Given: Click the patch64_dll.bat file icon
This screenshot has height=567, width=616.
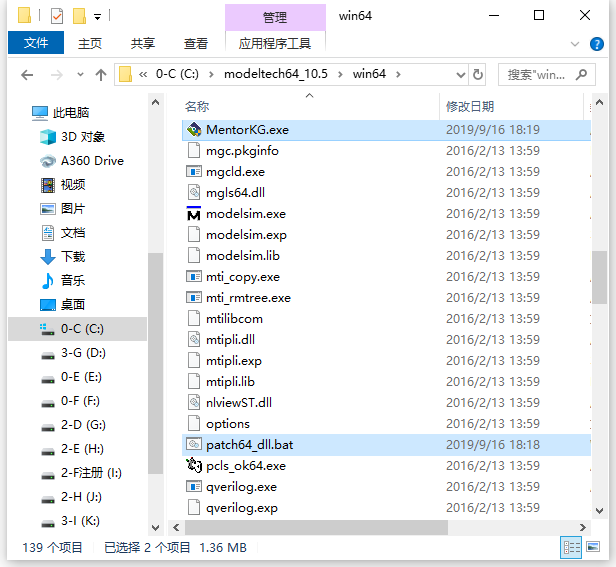Looking at the screenshot, I should coord(194,445).
